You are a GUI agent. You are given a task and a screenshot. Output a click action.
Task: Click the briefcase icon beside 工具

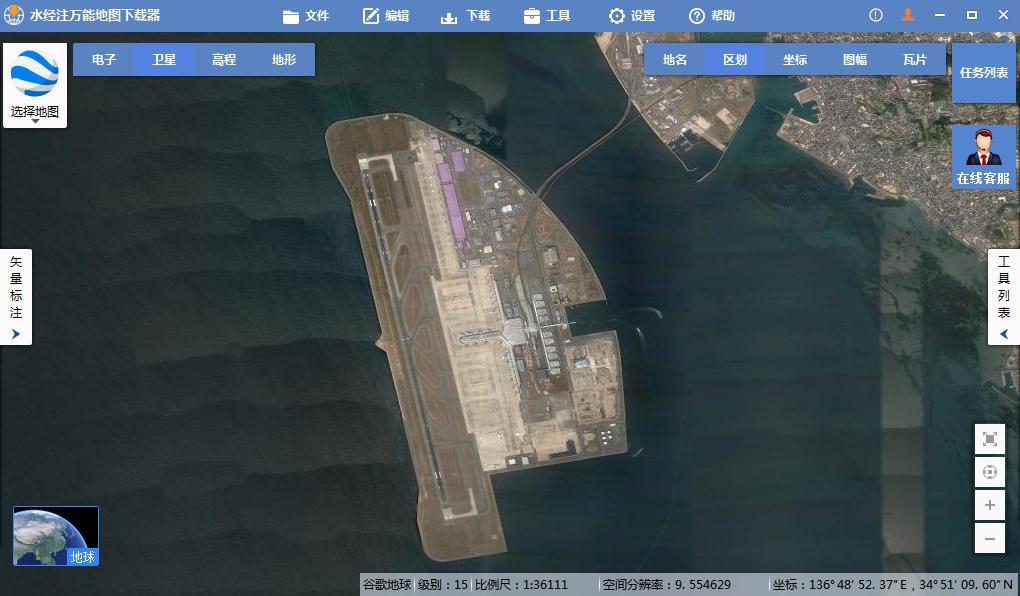pos(531,16)
